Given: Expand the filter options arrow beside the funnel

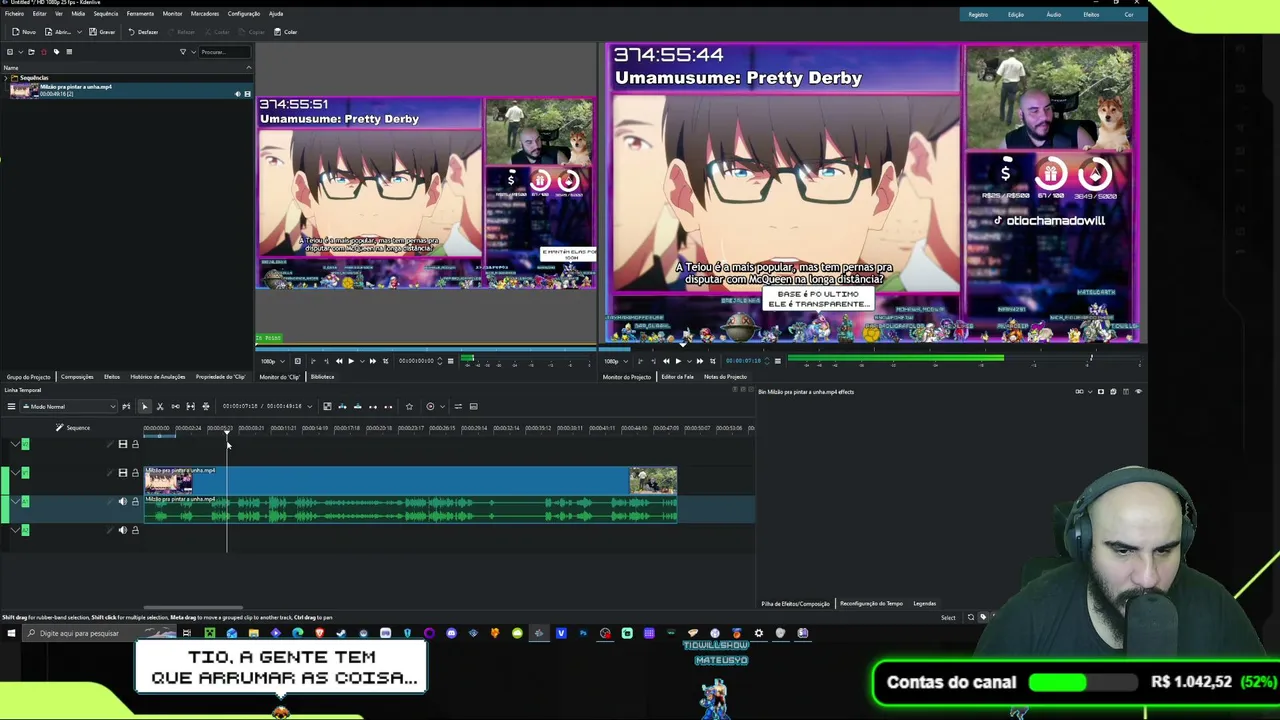Looking at the screenshot, I should (x=192, y=52).
